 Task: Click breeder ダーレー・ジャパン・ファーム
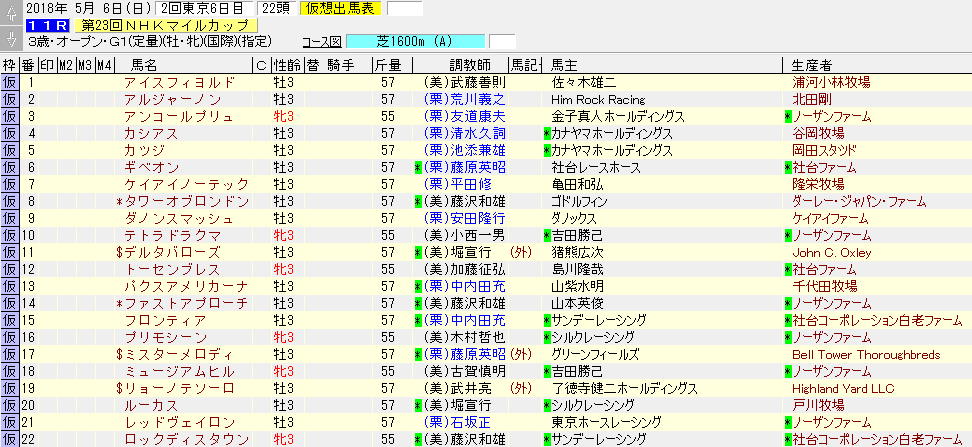tap(859, 201)
